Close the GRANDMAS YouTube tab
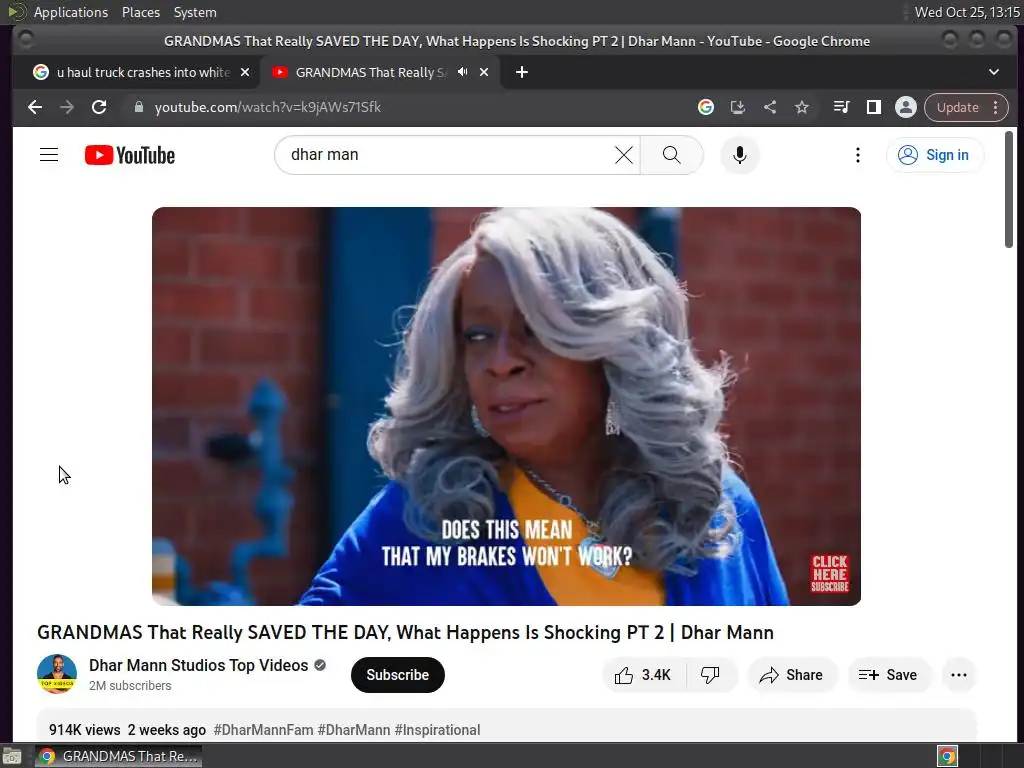Viewport: 1024px width, 768px height. (x=484, y=72)
